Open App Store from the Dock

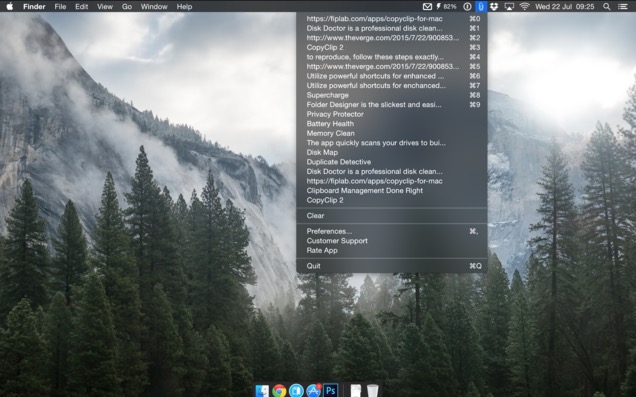314,391
